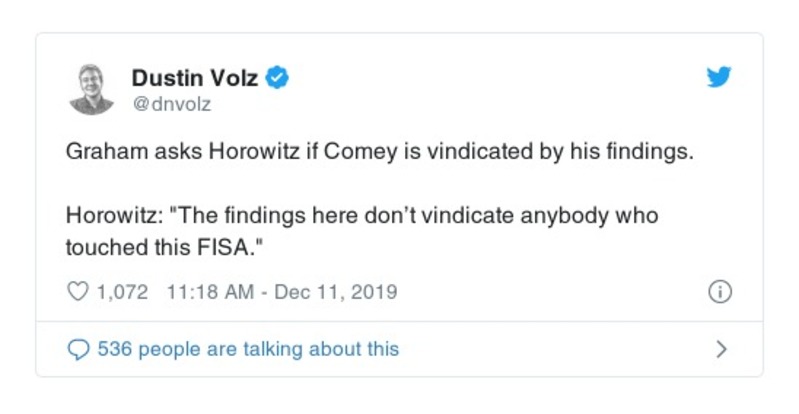Click Dustin Volz's profile avatar photo
799x414 pixels.
92,87
